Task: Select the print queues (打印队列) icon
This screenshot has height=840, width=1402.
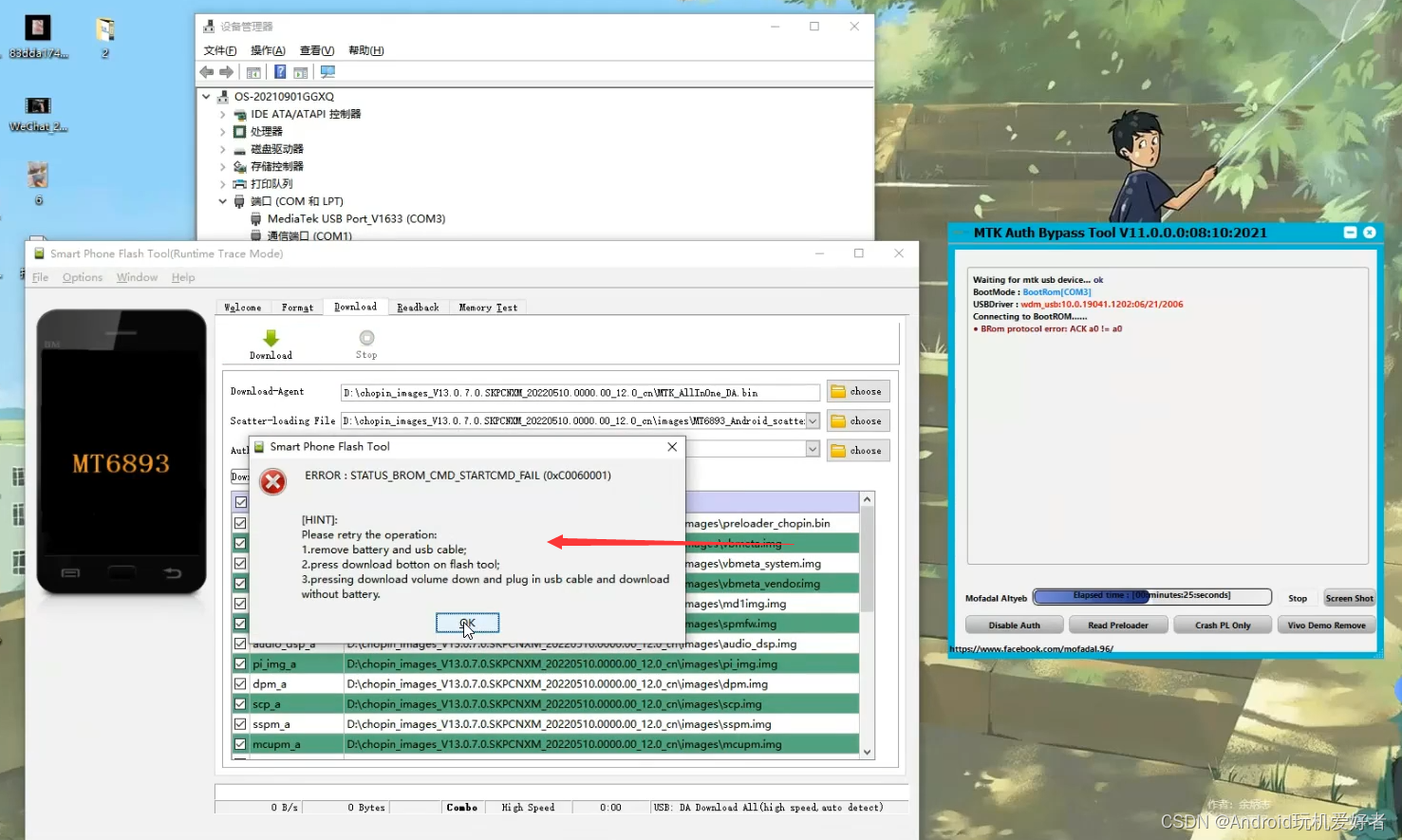Action: tap(240, 184)
